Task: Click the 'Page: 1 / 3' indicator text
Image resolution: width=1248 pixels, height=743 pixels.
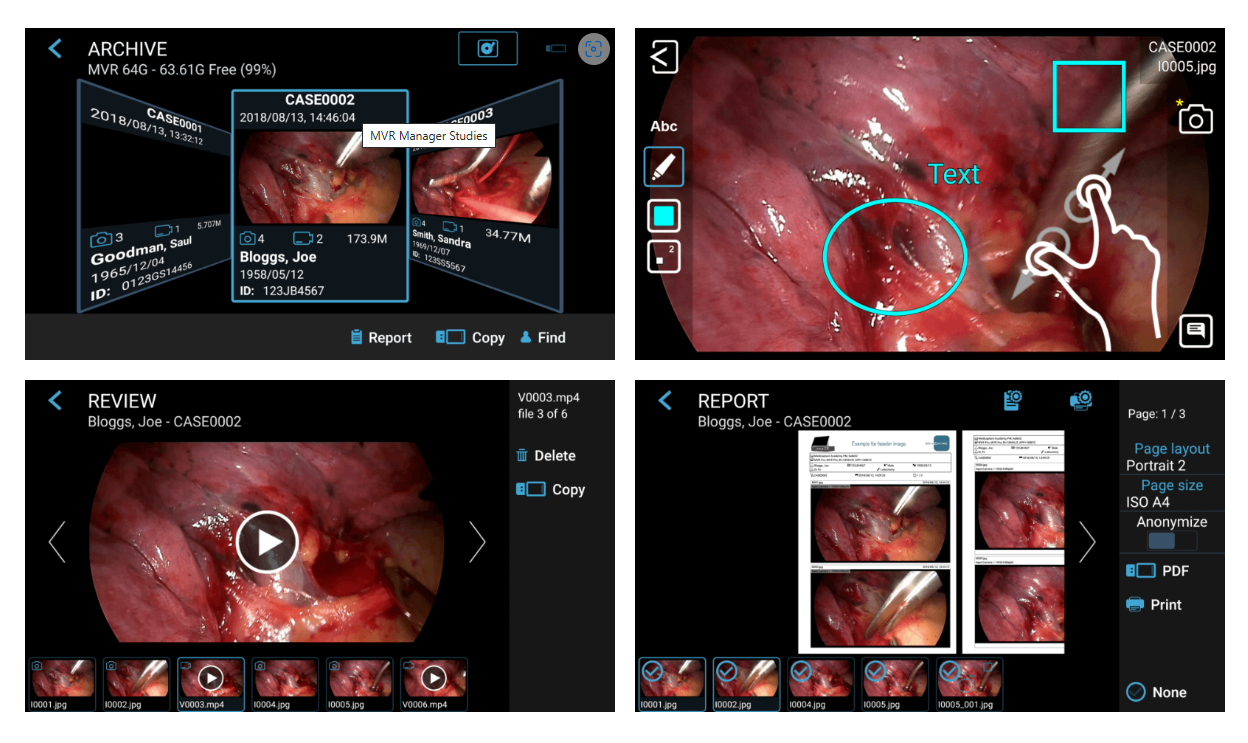Action: coord(1157,414)
